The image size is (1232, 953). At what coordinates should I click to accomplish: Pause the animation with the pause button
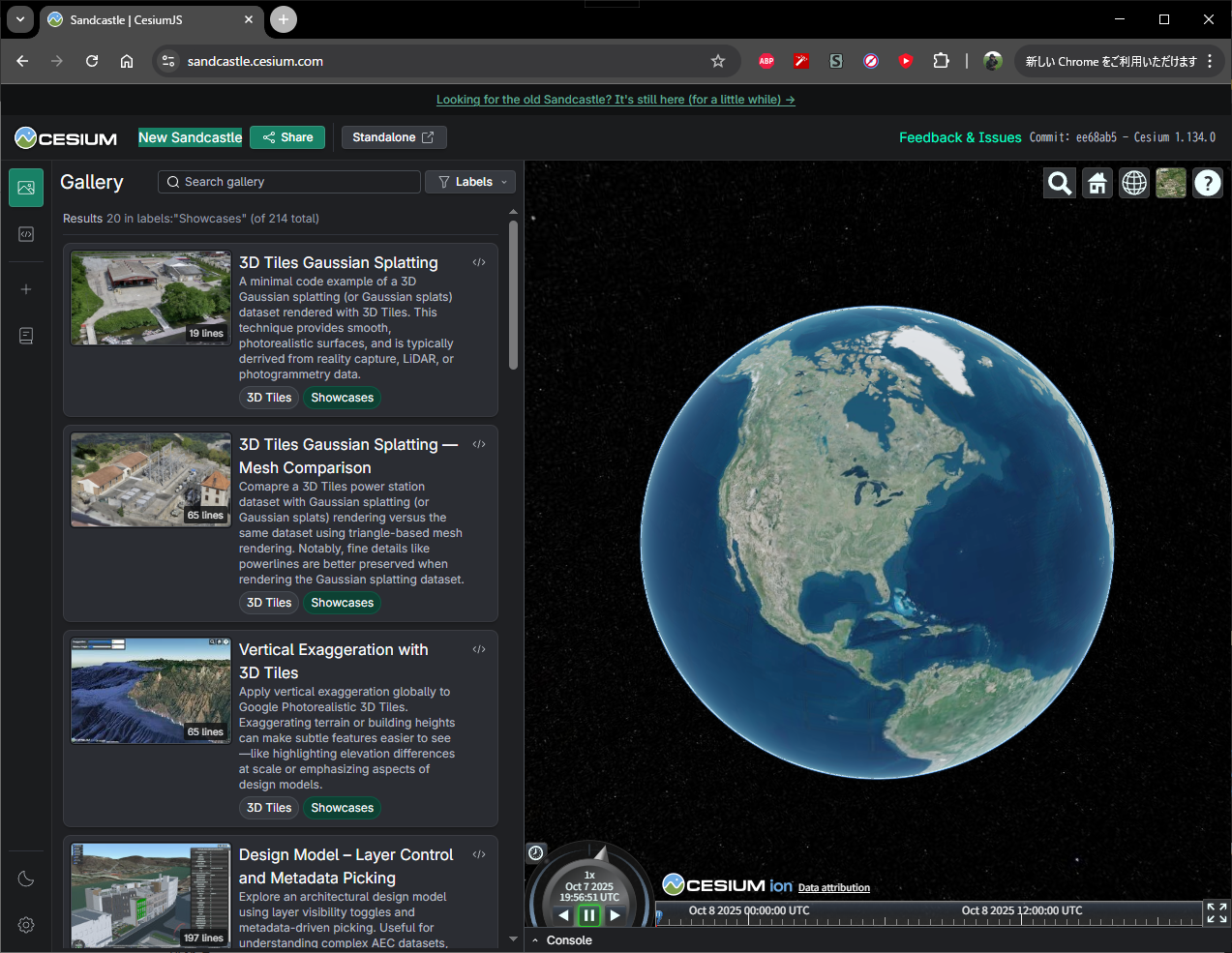[x=588, y=914]
